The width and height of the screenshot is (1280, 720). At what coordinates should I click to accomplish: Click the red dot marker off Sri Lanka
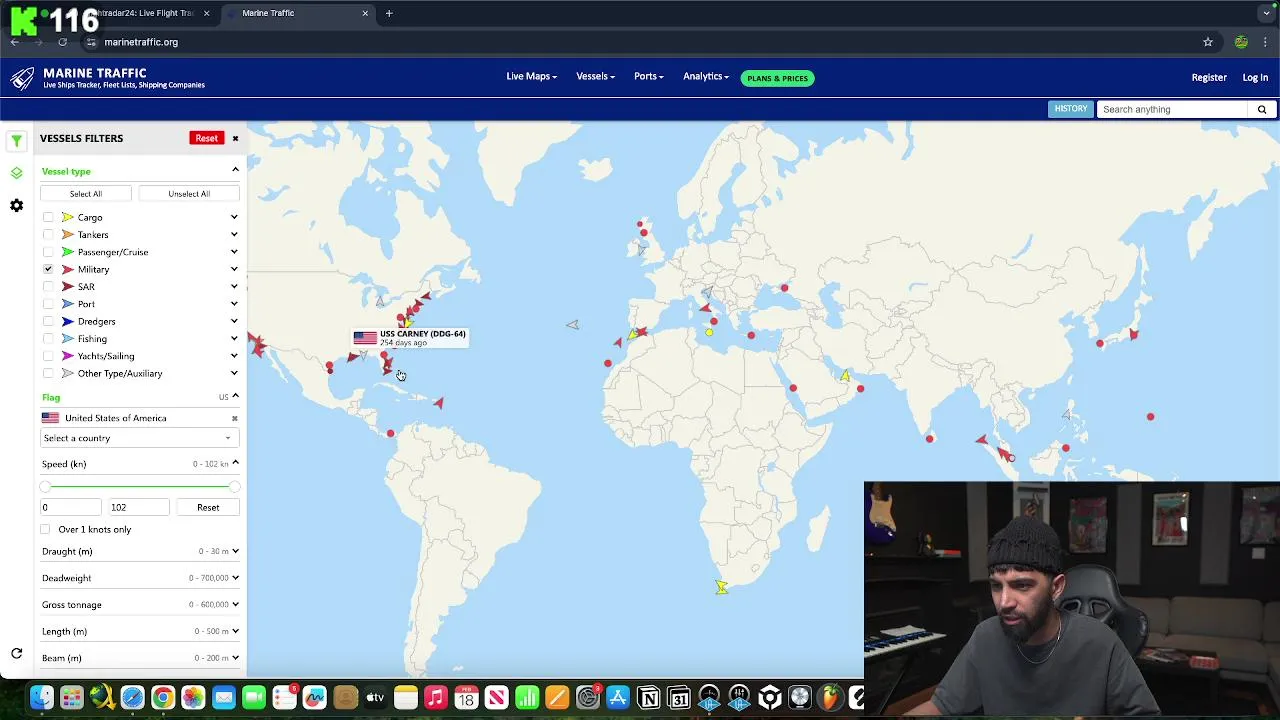930,438
